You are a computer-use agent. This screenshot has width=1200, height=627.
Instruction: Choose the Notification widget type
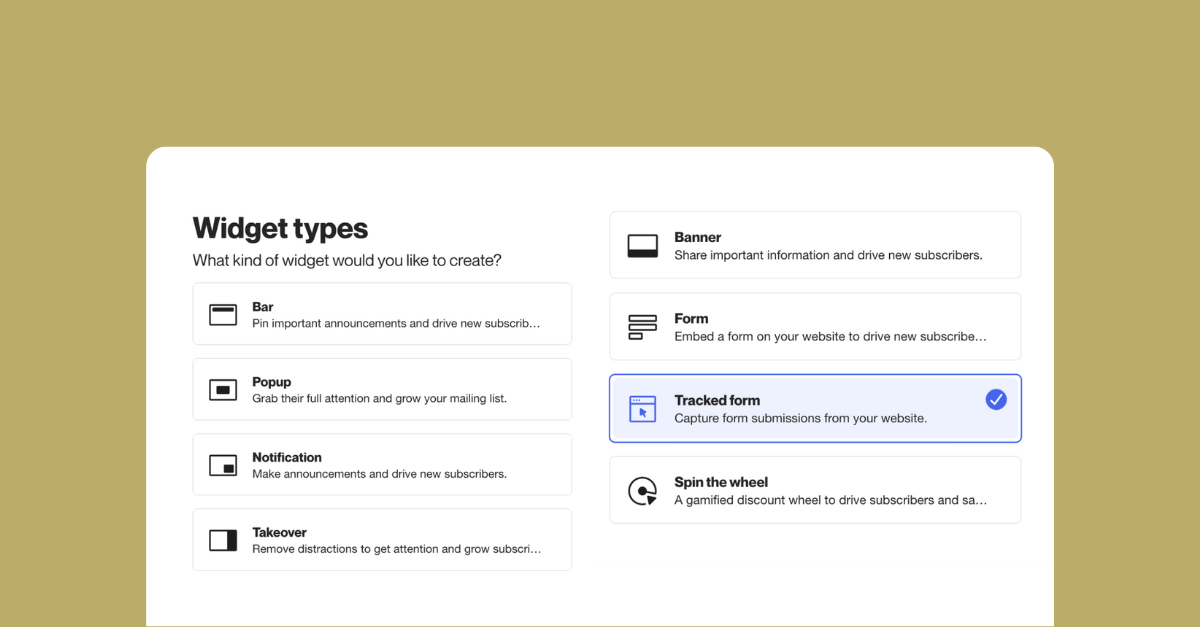click(382, 464)
